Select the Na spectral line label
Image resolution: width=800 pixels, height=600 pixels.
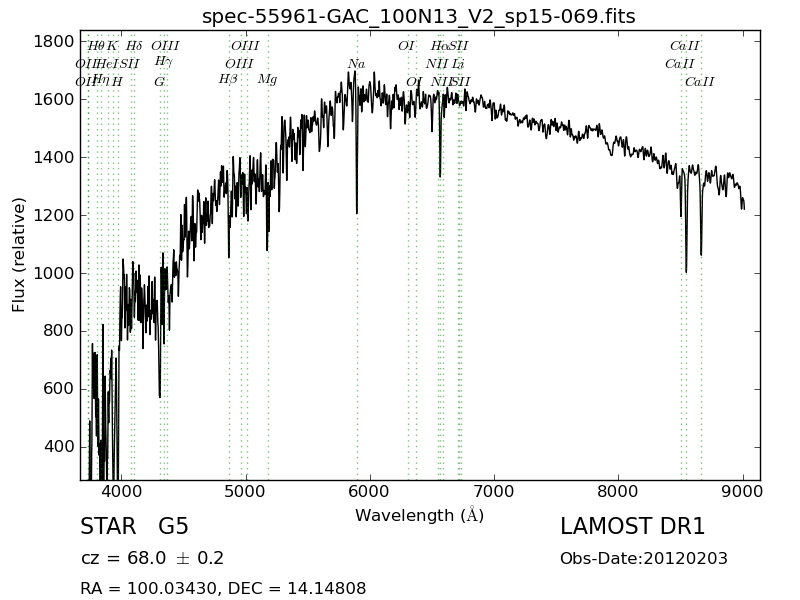[x=357, y=64]
